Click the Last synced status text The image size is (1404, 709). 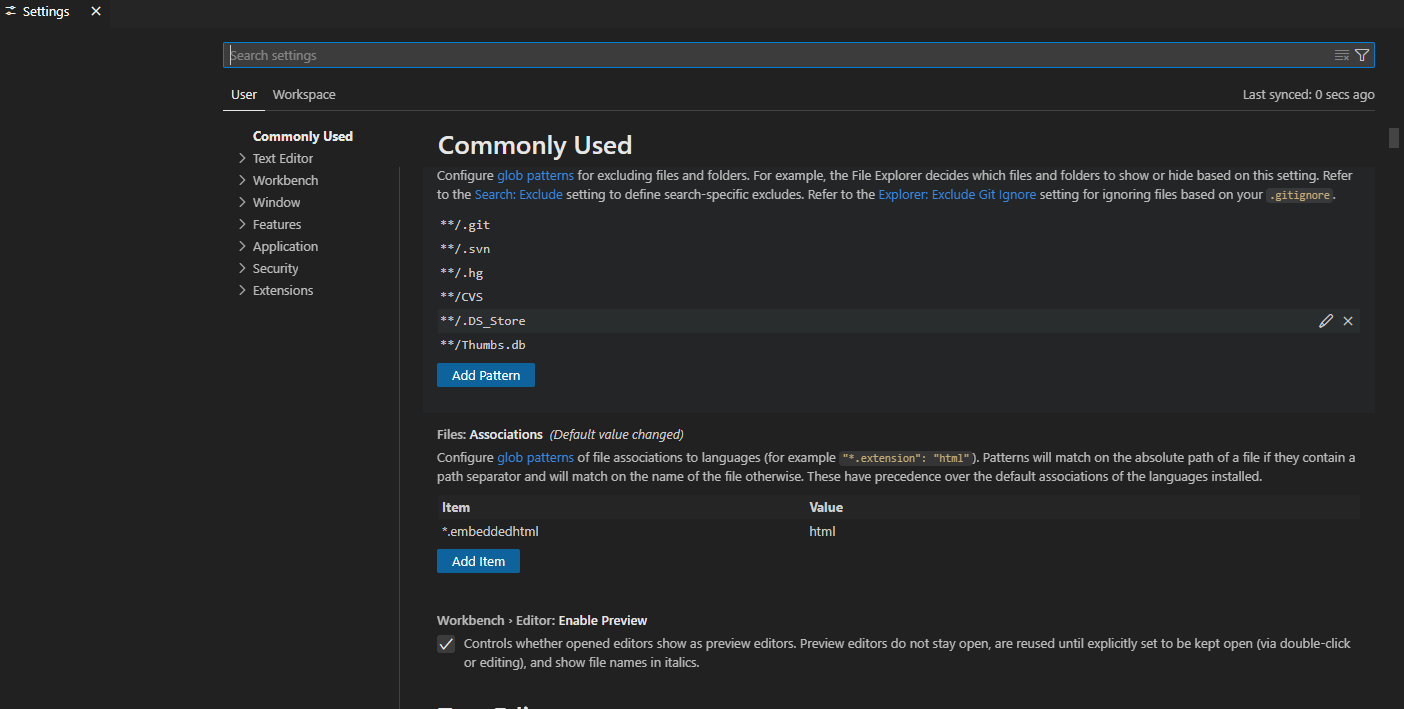[1308, 94]
